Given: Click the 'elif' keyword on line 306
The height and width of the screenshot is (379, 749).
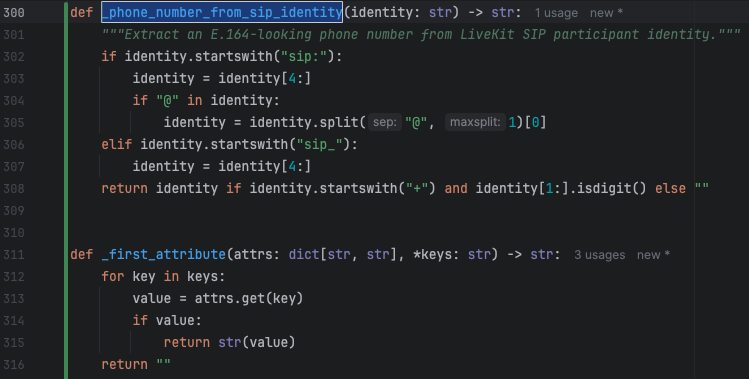Looking at the screenshot, I should [117, 144].
